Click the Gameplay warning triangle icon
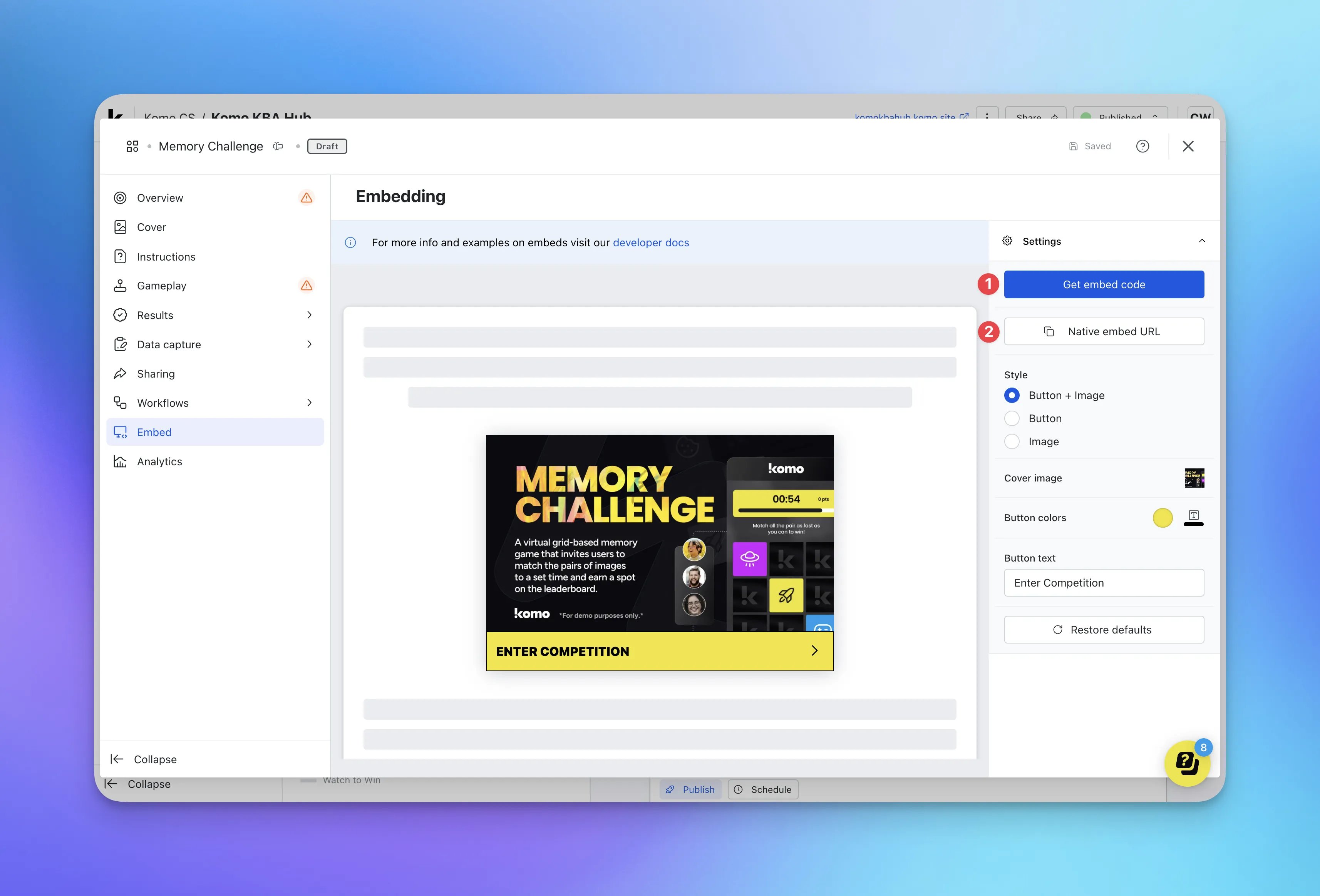The height and width of the screenshot is (896, 1320). (x=307, y=286)
